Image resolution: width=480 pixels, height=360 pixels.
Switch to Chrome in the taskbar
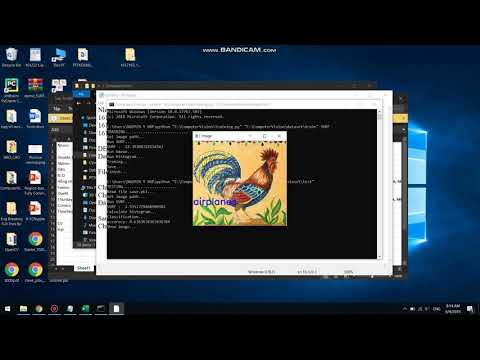tap(39, 309)
